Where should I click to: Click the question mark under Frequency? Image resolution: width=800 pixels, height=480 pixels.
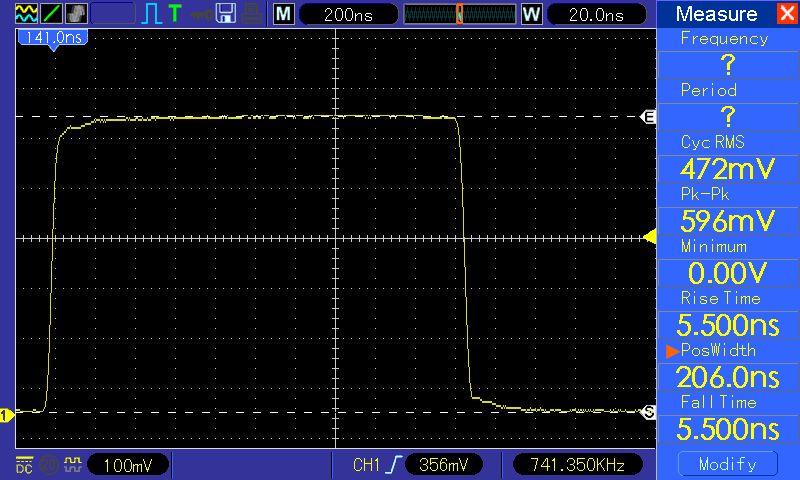728,65
